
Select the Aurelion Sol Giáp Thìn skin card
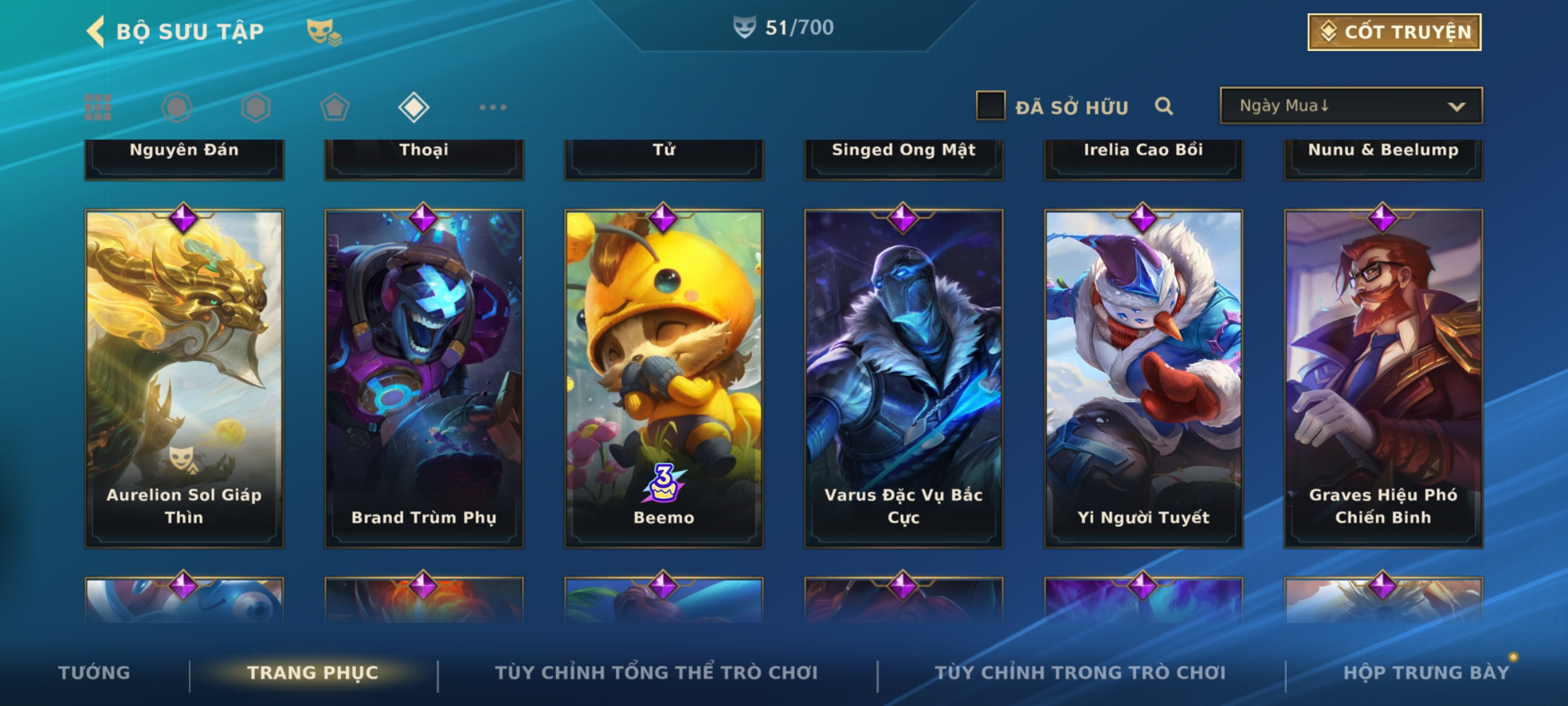pyautogui.click(x=184, y=378)
